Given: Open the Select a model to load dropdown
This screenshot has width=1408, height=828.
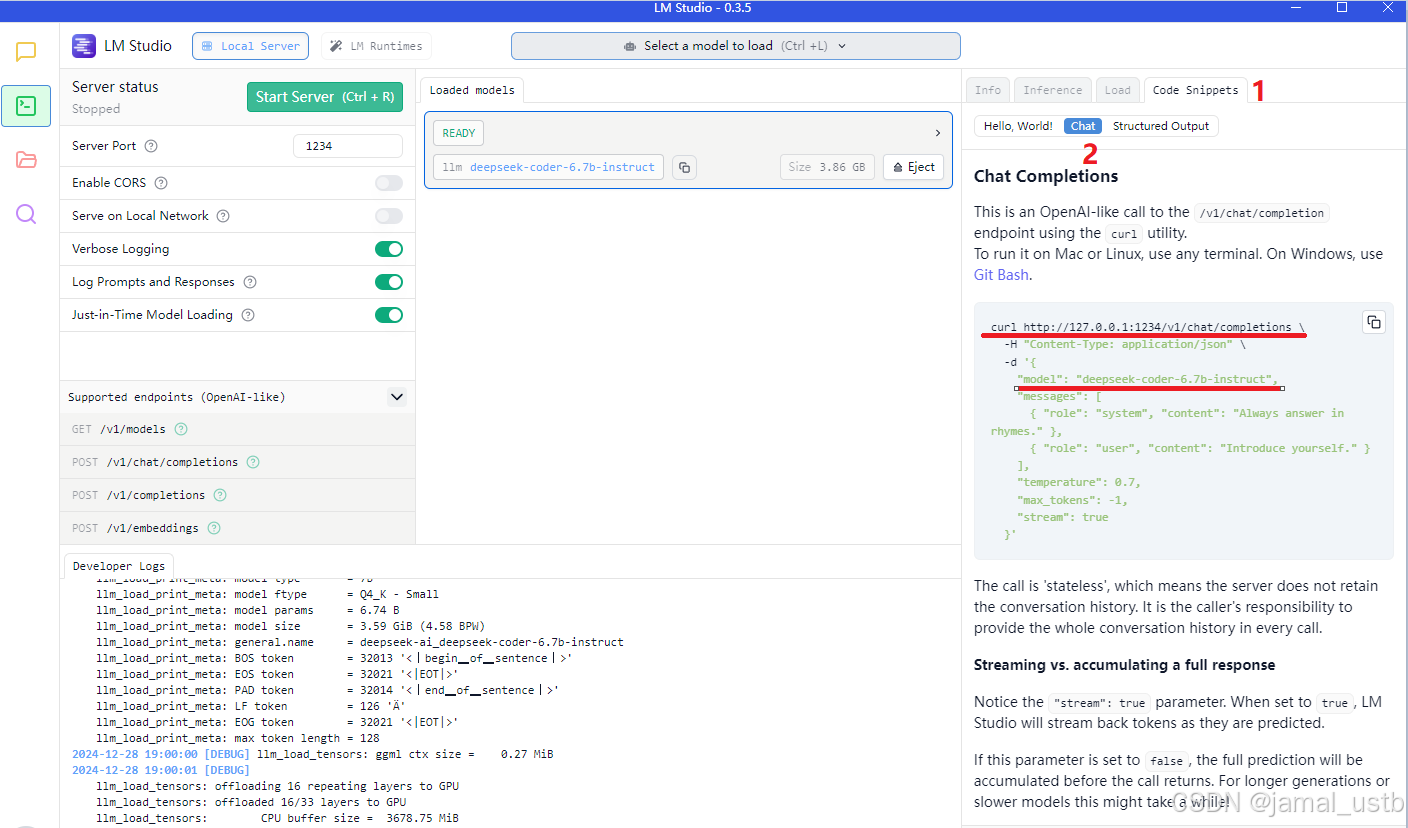Looking at the screenshot, I should click(x=735, y=45).
